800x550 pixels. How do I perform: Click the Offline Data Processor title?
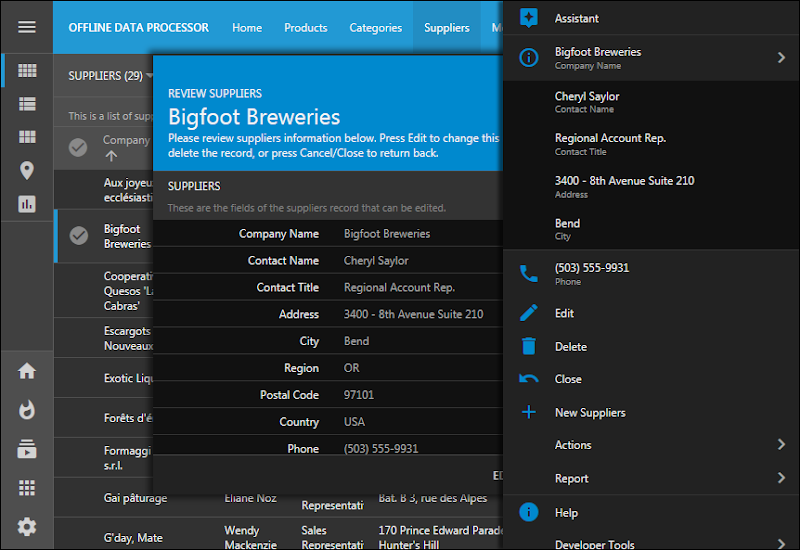coord(138,28)
